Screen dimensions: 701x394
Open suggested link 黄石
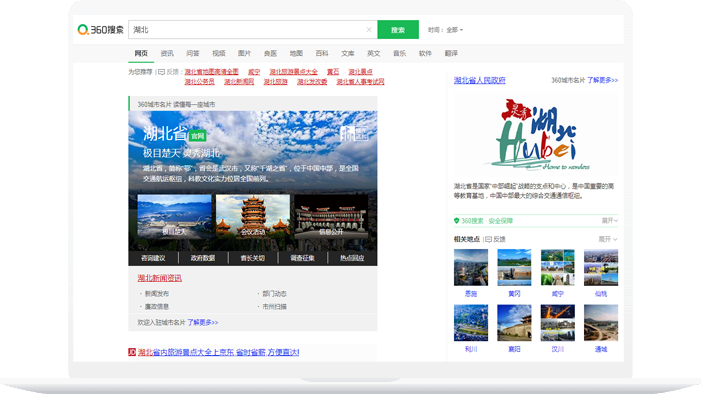pos(333,72)
